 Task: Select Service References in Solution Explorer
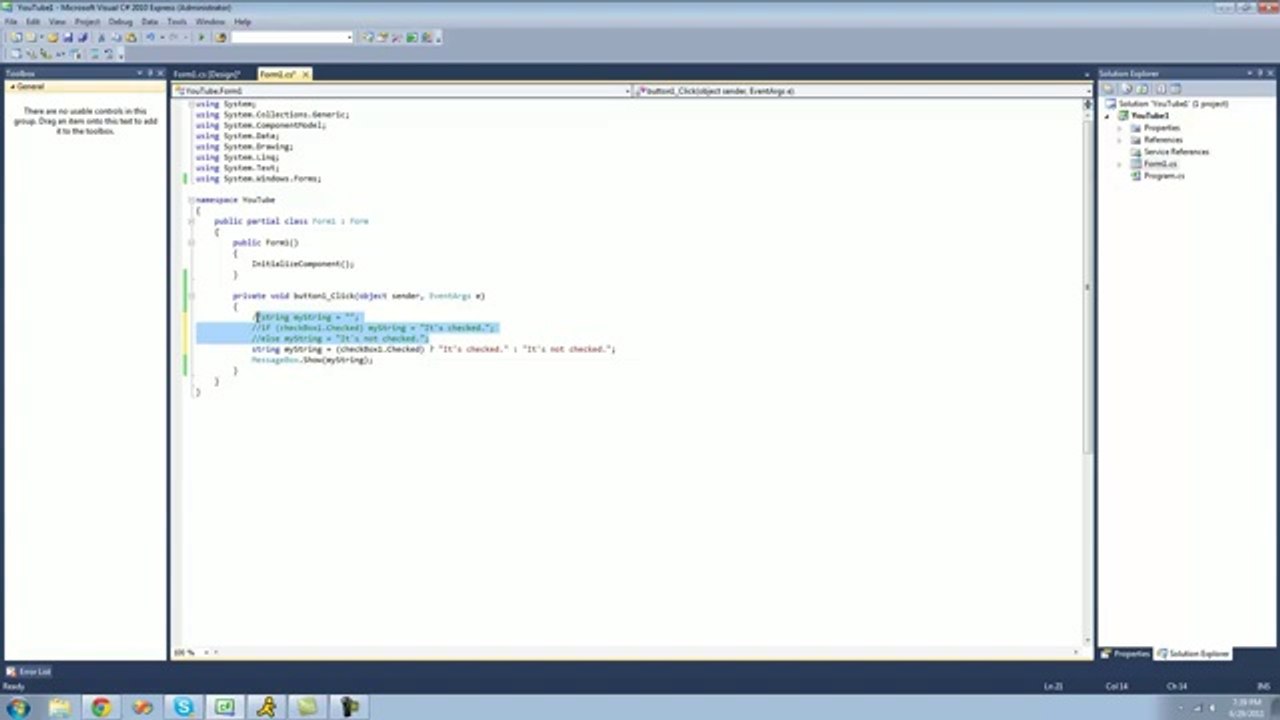(1176, 152)
